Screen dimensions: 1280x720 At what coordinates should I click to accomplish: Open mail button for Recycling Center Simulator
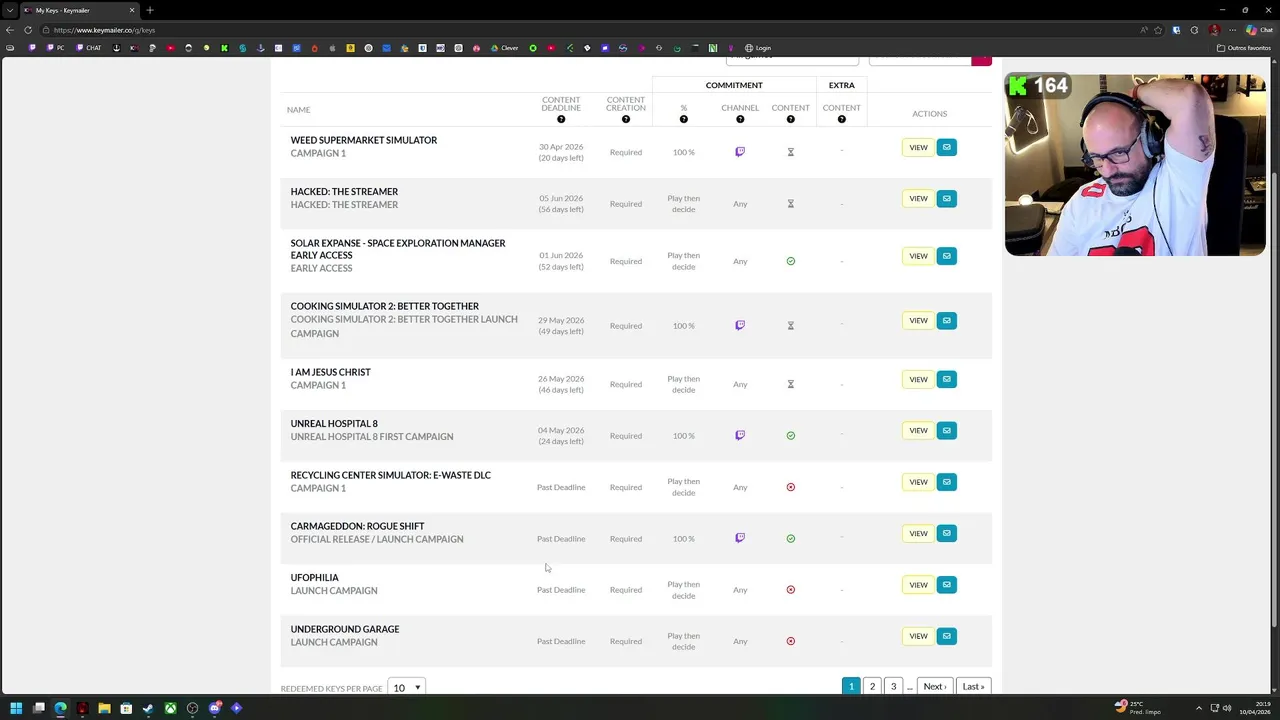tap(946, 482)
